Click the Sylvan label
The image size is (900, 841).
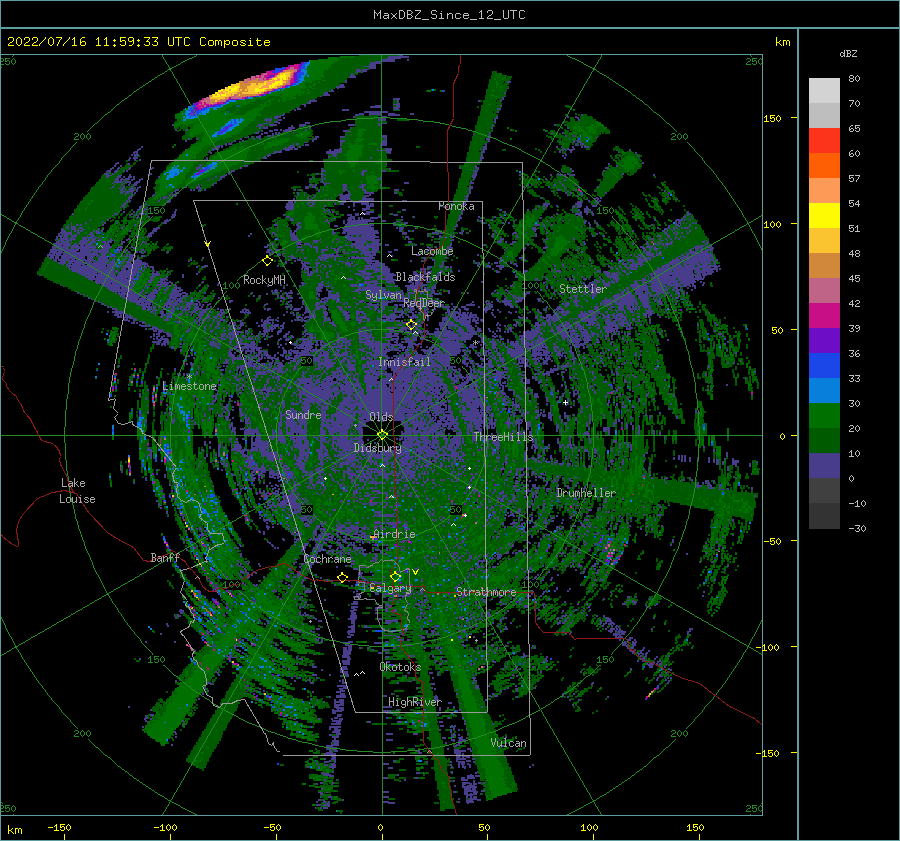(384, 295)
